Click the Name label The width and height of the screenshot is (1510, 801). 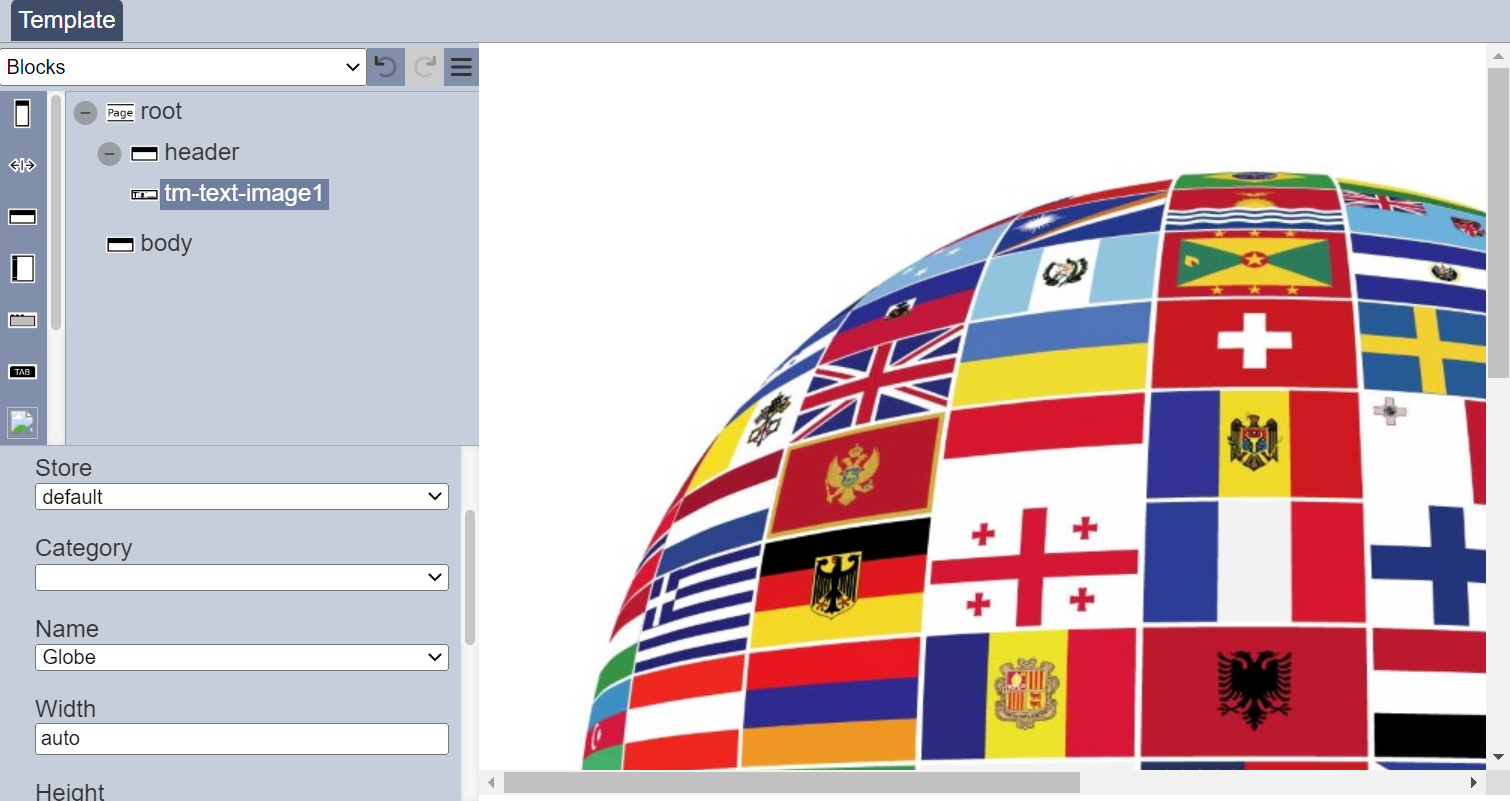(x=66, y=629)
